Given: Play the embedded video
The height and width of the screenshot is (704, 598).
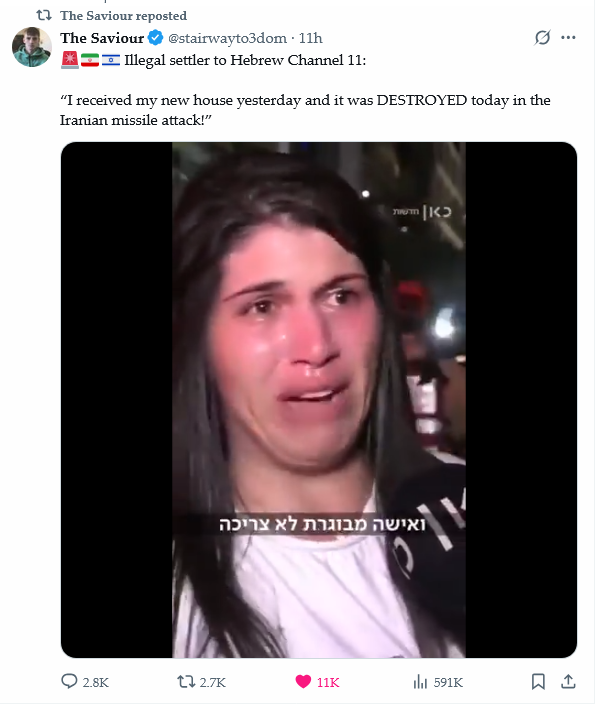Looking at the screenshot, I should [319, 400].
